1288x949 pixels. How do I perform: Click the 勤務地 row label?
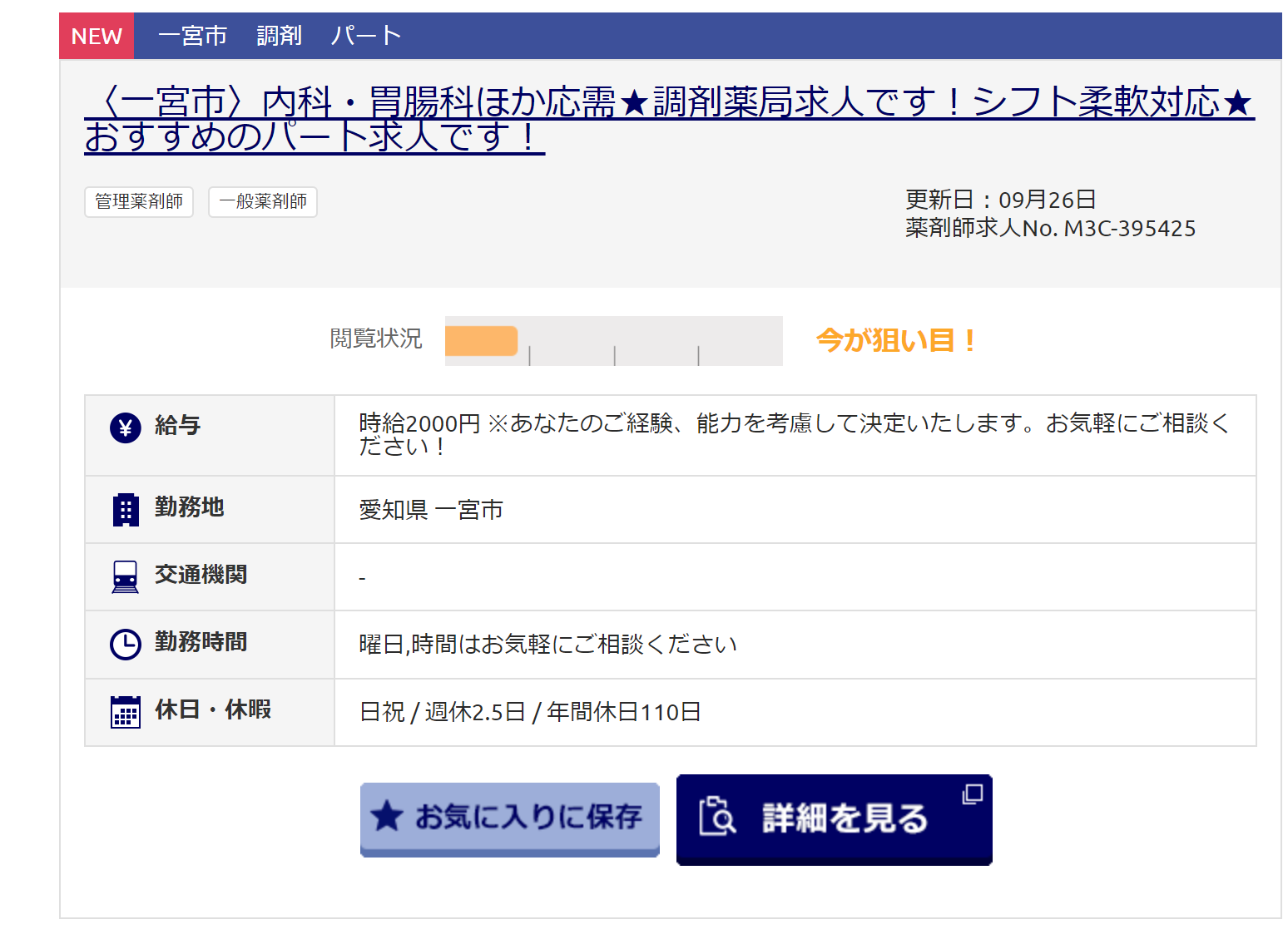point(190,507)
